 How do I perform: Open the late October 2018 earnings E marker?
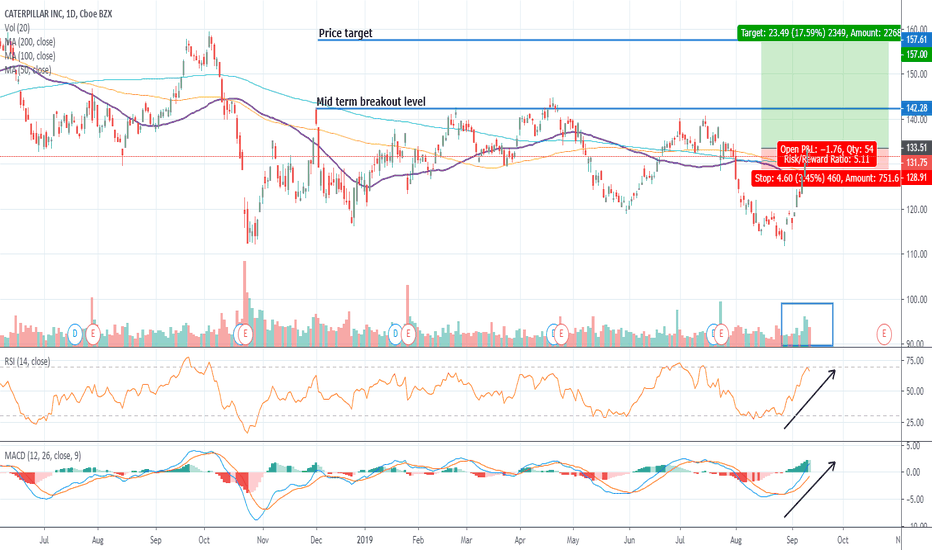point(245,334)
